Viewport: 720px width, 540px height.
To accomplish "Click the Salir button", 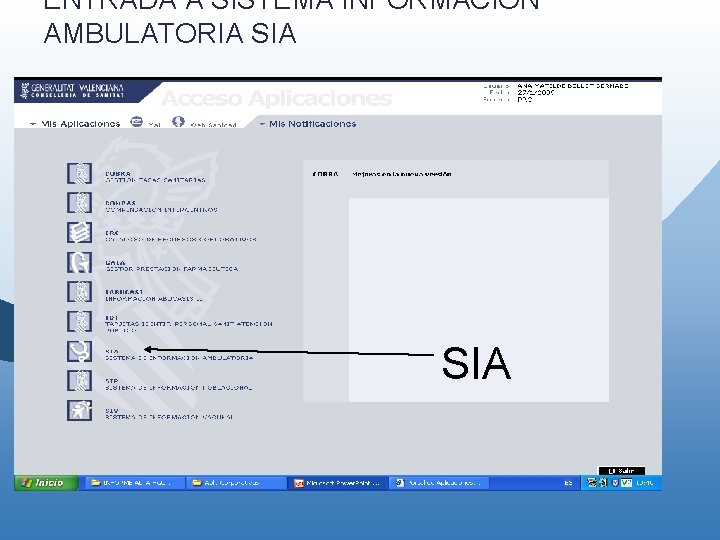I will (x=622, y=471).
